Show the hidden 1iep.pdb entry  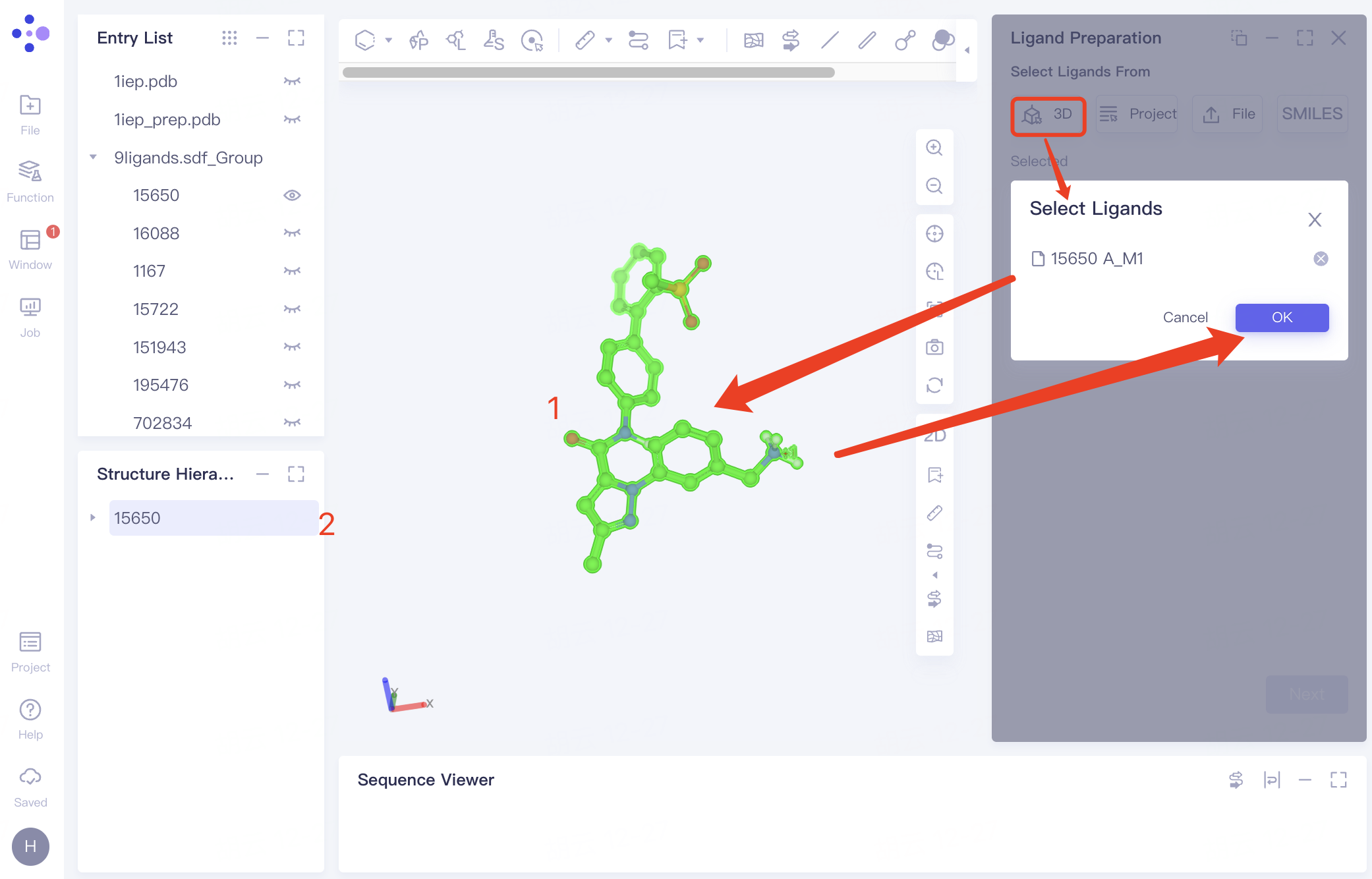pyautogui.click(x=293, y=80)
